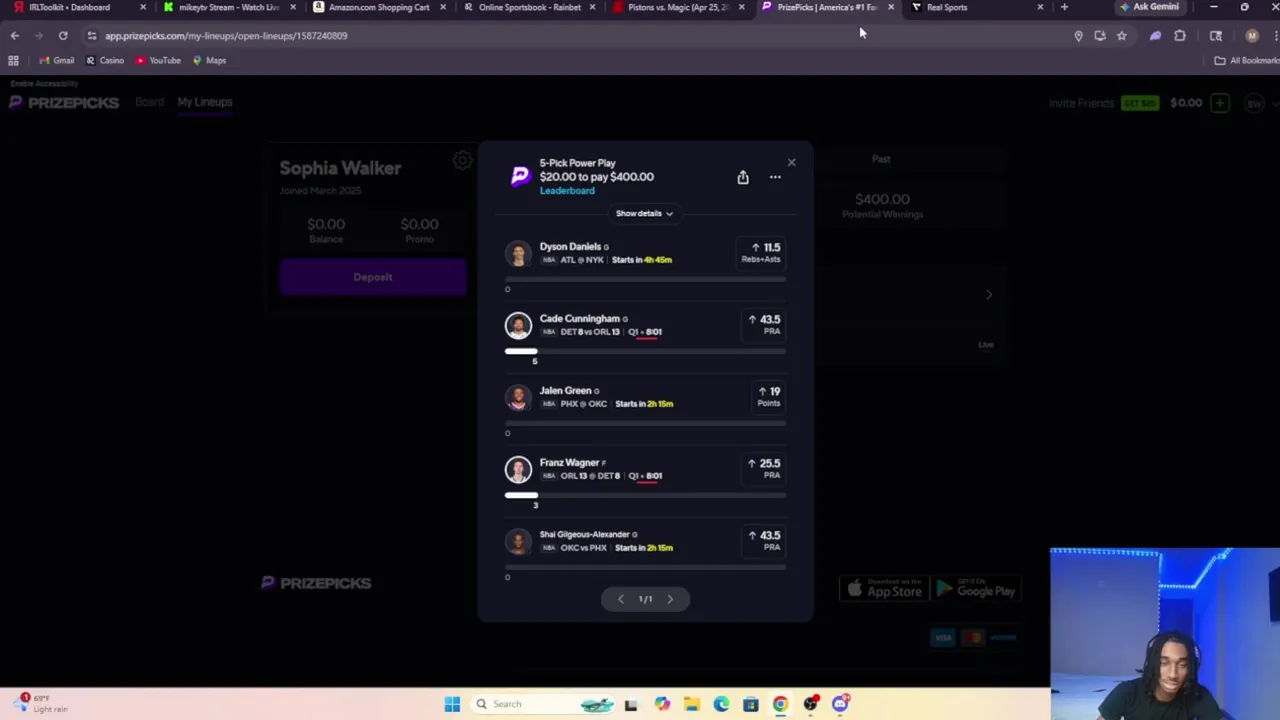The height and width of the screenshot is (720, 1280).
Task: Click the Dyson Daniels player name
Action: coord(570,247)
